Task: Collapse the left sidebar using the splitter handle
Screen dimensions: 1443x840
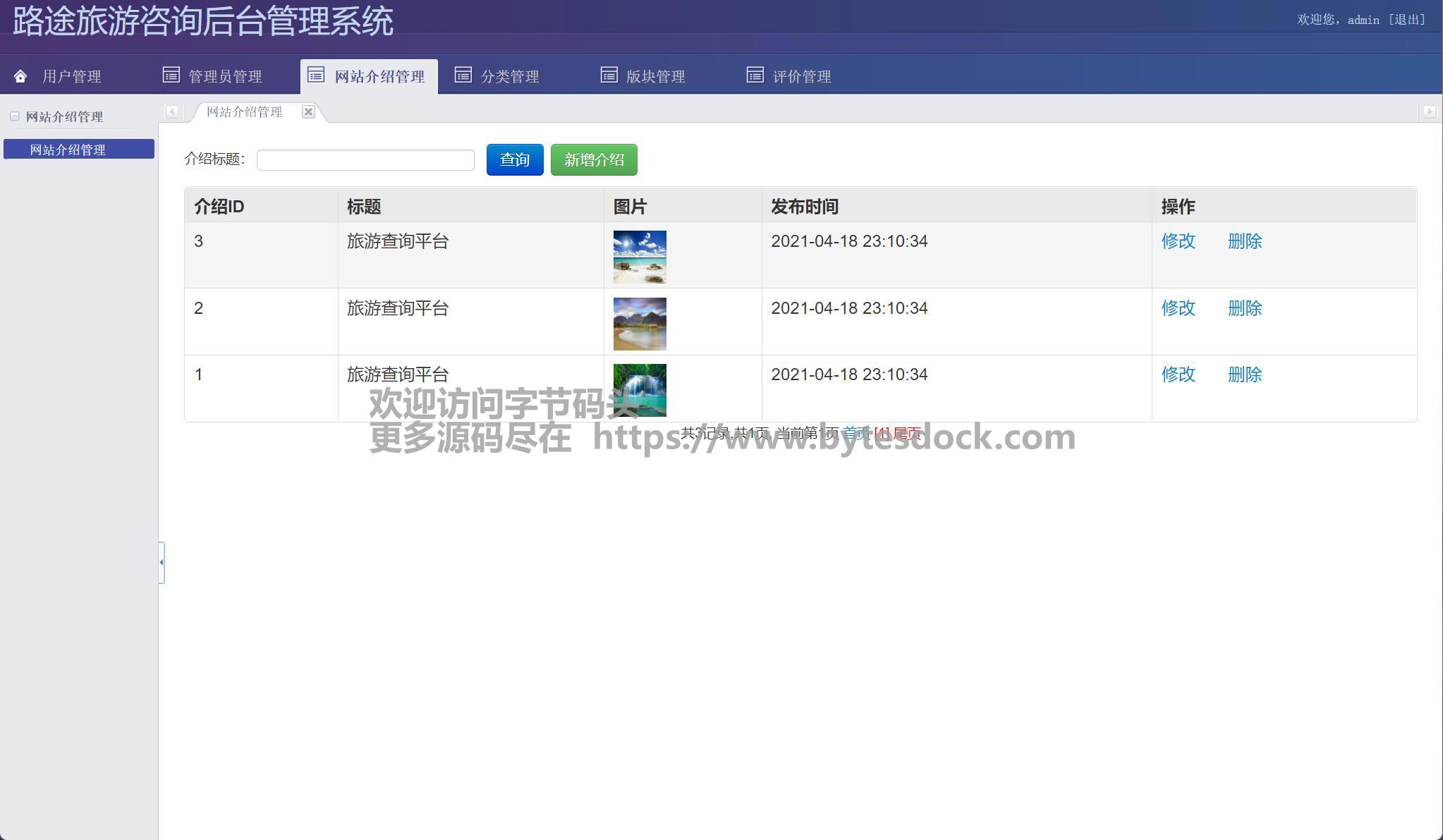Action: (162, 562)
